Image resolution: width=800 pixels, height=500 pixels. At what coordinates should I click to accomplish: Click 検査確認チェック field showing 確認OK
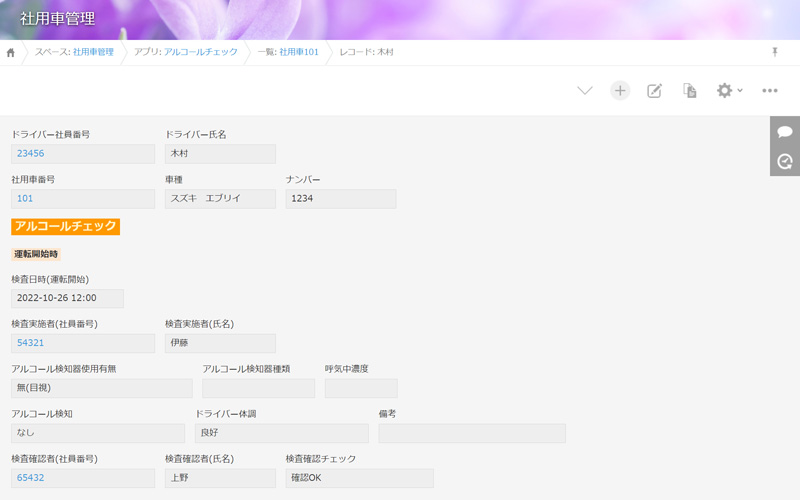click(360, 478)
